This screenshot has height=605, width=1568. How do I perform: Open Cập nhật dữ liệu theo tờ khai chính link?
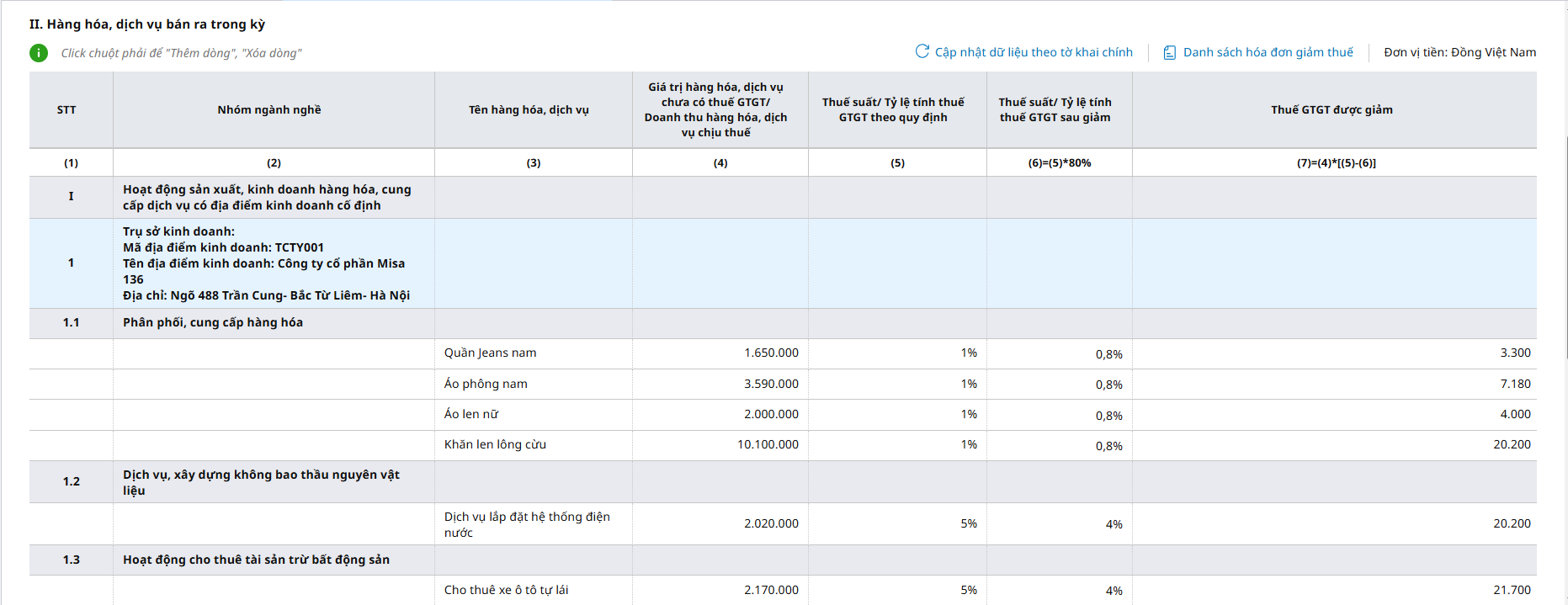tap(1034, 52)
